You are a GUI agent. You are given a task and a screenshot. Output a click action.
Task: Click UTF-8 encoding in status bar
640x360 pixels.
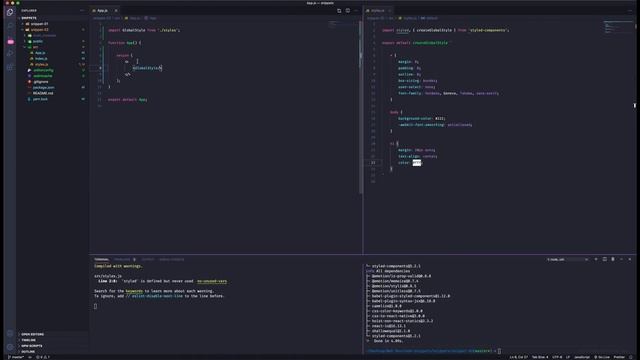557,357
